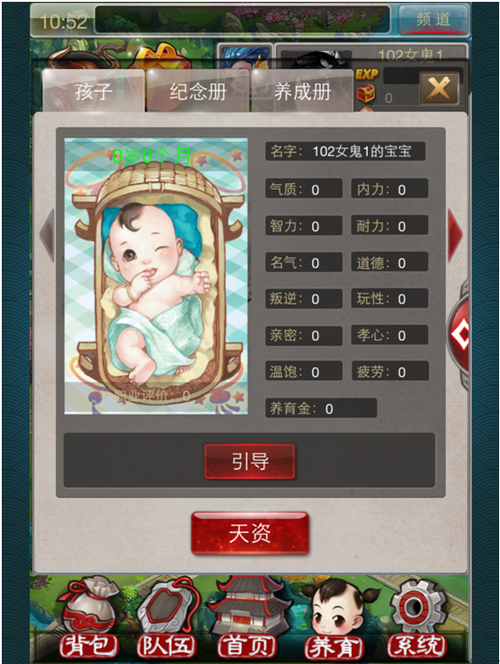This screenshot has width=500, height=664.
Task: Open the 背包 backpack bag icon
Action: point(88,617)
